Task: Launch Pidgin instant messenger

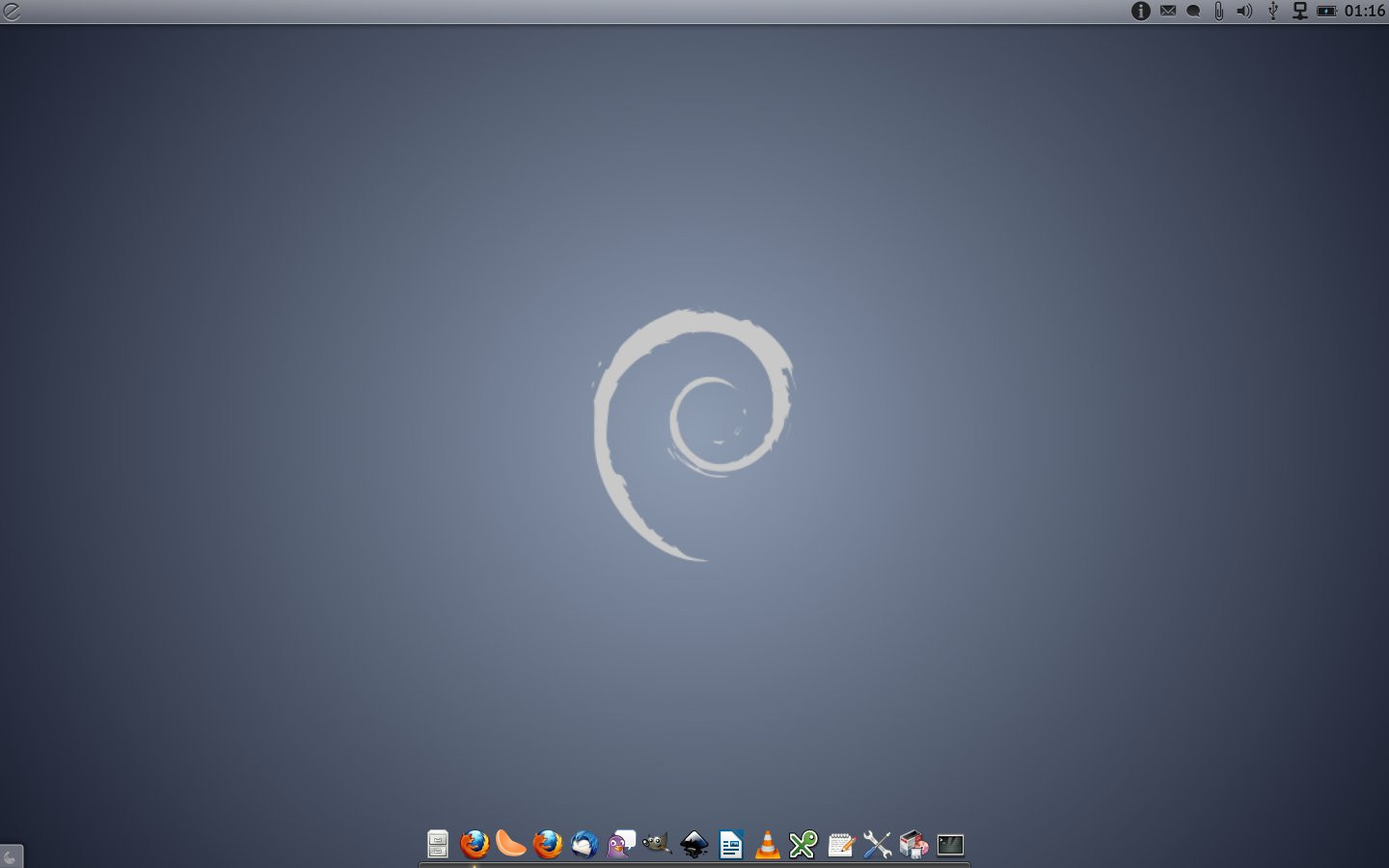Action: point(621,844)
